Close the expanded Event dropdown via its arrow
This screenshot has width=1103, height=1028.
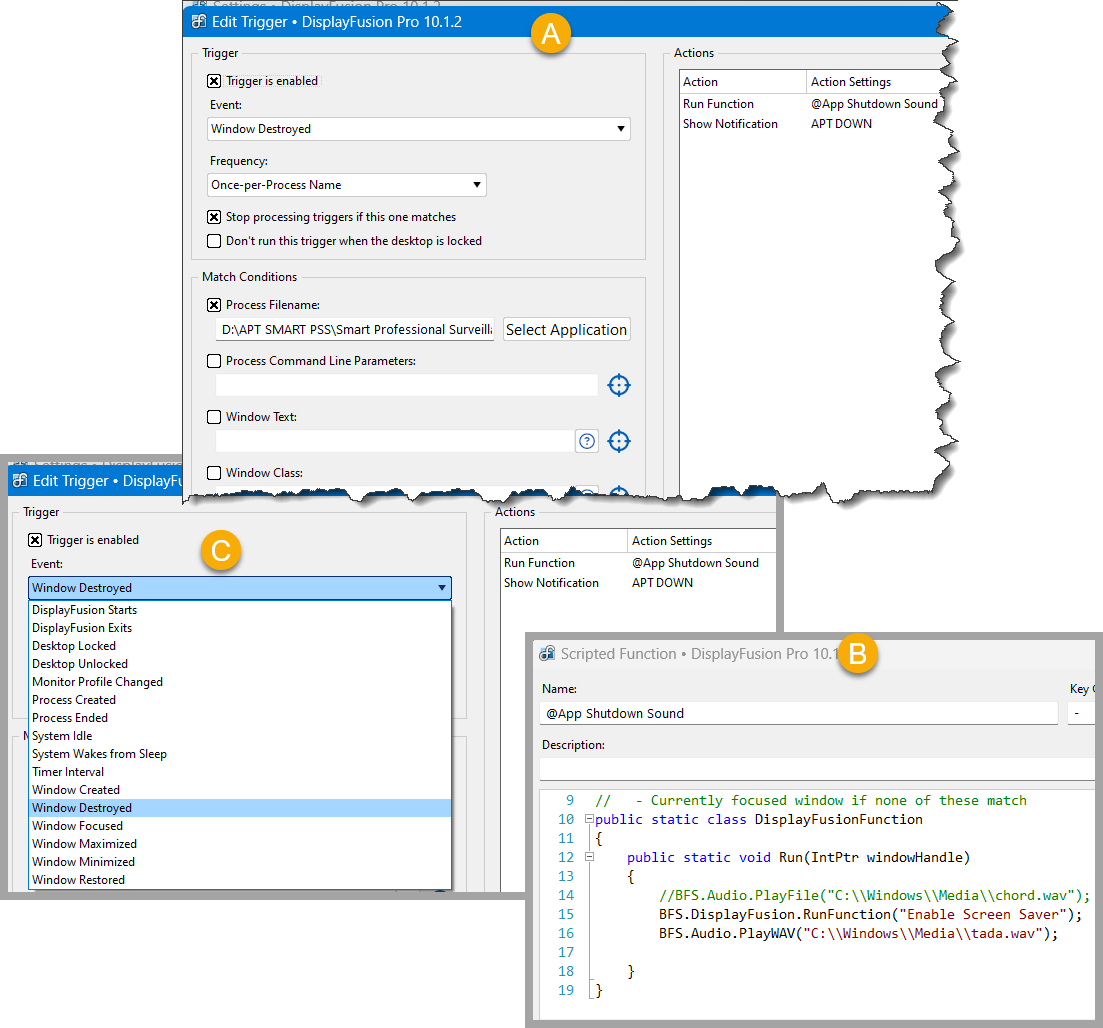441,588
